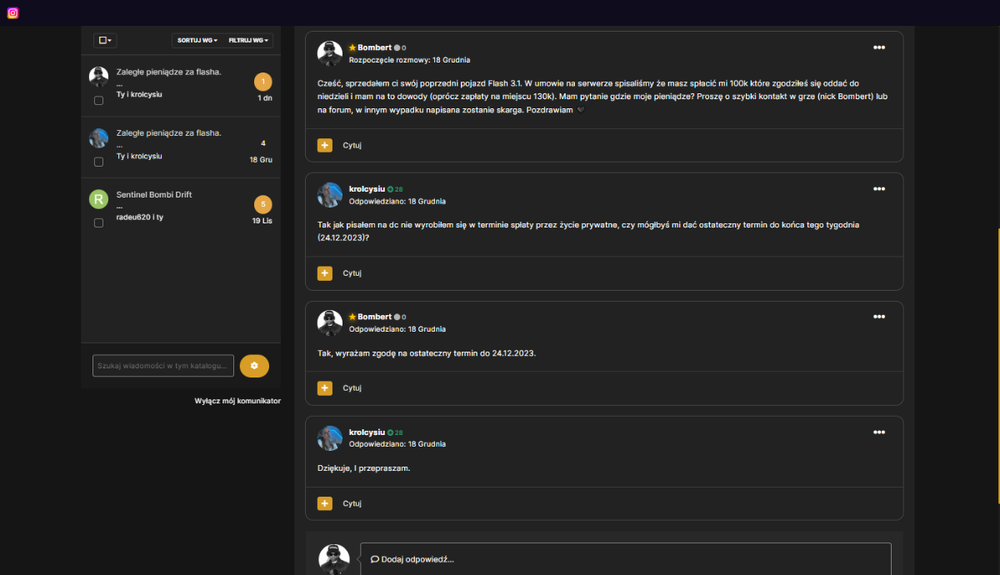Open three-dot menu on 'Dziękuję, i przepraszam' post
Image resolution: width=1000 pixels, height=575 pixels.
coord(879,432)
